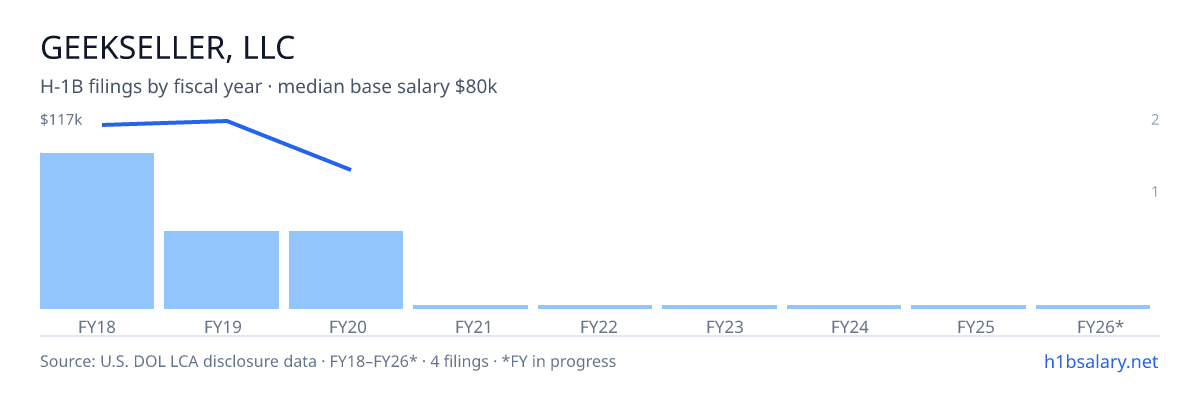
Task: Click the right axis value 2
Action: [x=1155, y=120]
